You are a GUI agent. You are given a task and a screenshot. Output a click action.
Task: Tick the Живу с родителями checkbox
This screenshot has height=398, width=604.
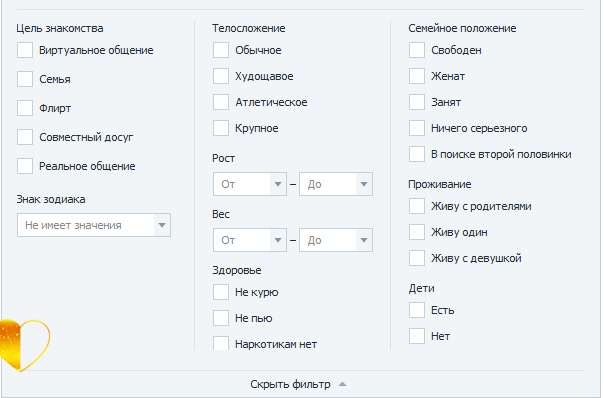(x=417, y=206)
